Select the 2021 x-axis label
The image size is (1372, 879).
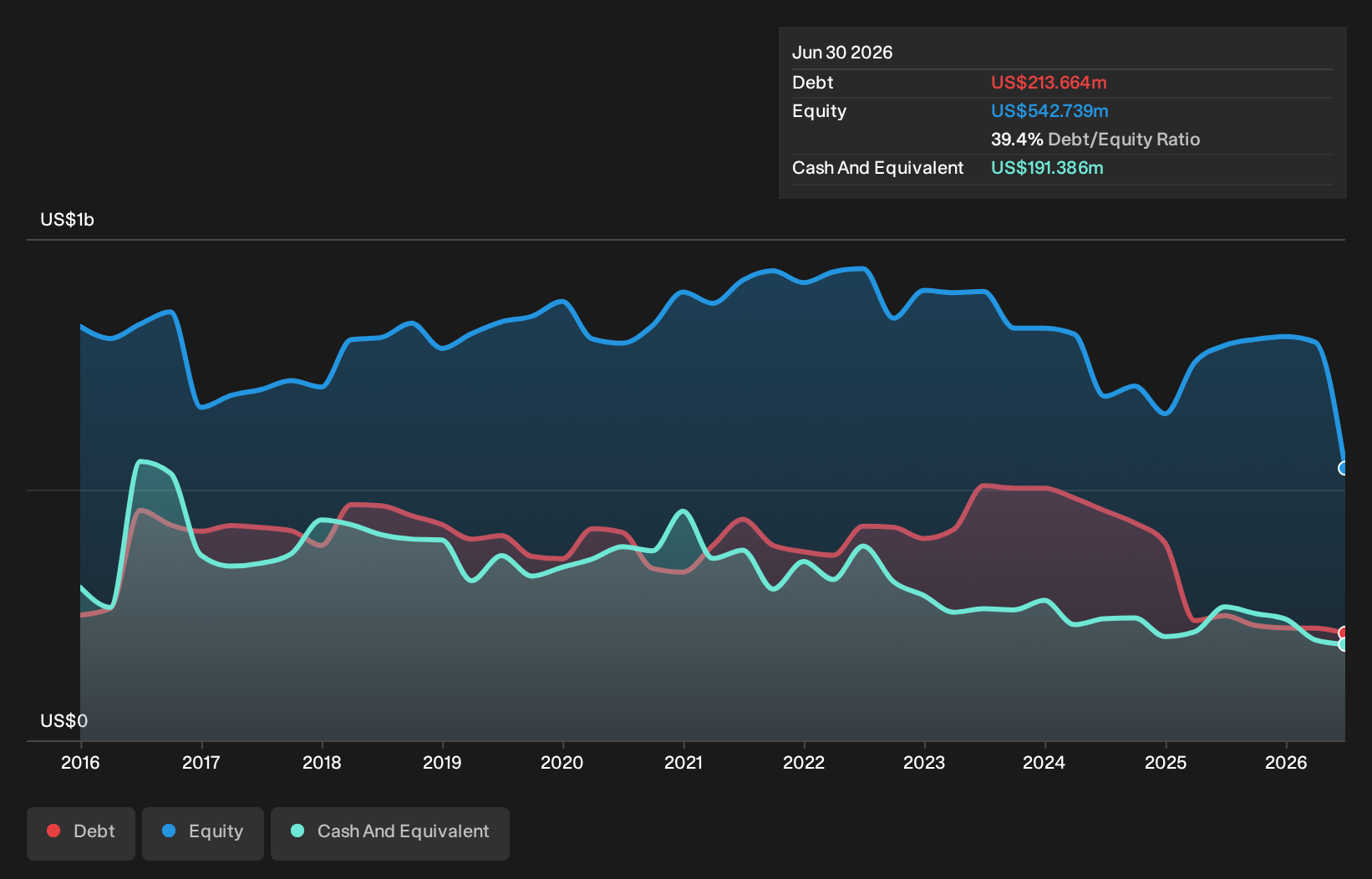[683, 762]
